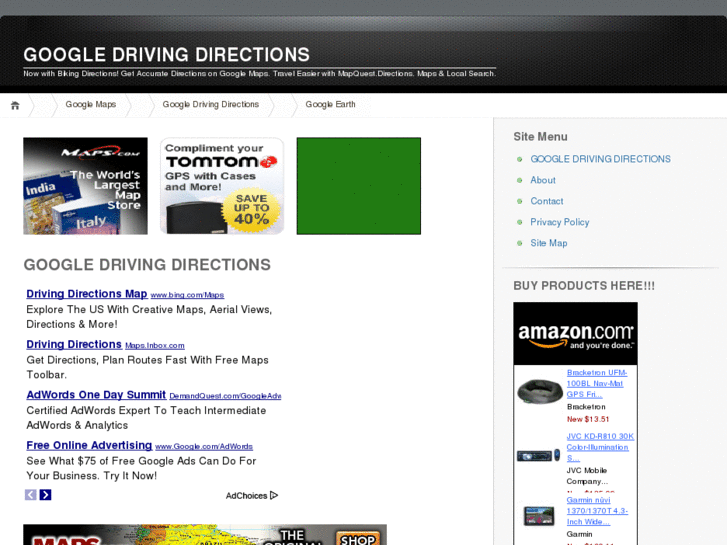Click the previous ads arrow button

coord(31,495)
